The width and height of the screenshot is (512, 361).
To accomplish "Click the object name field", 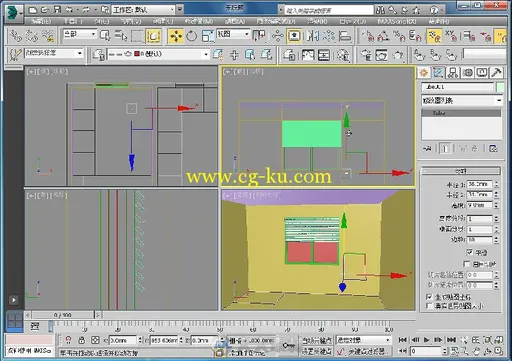I will [458, 87].
